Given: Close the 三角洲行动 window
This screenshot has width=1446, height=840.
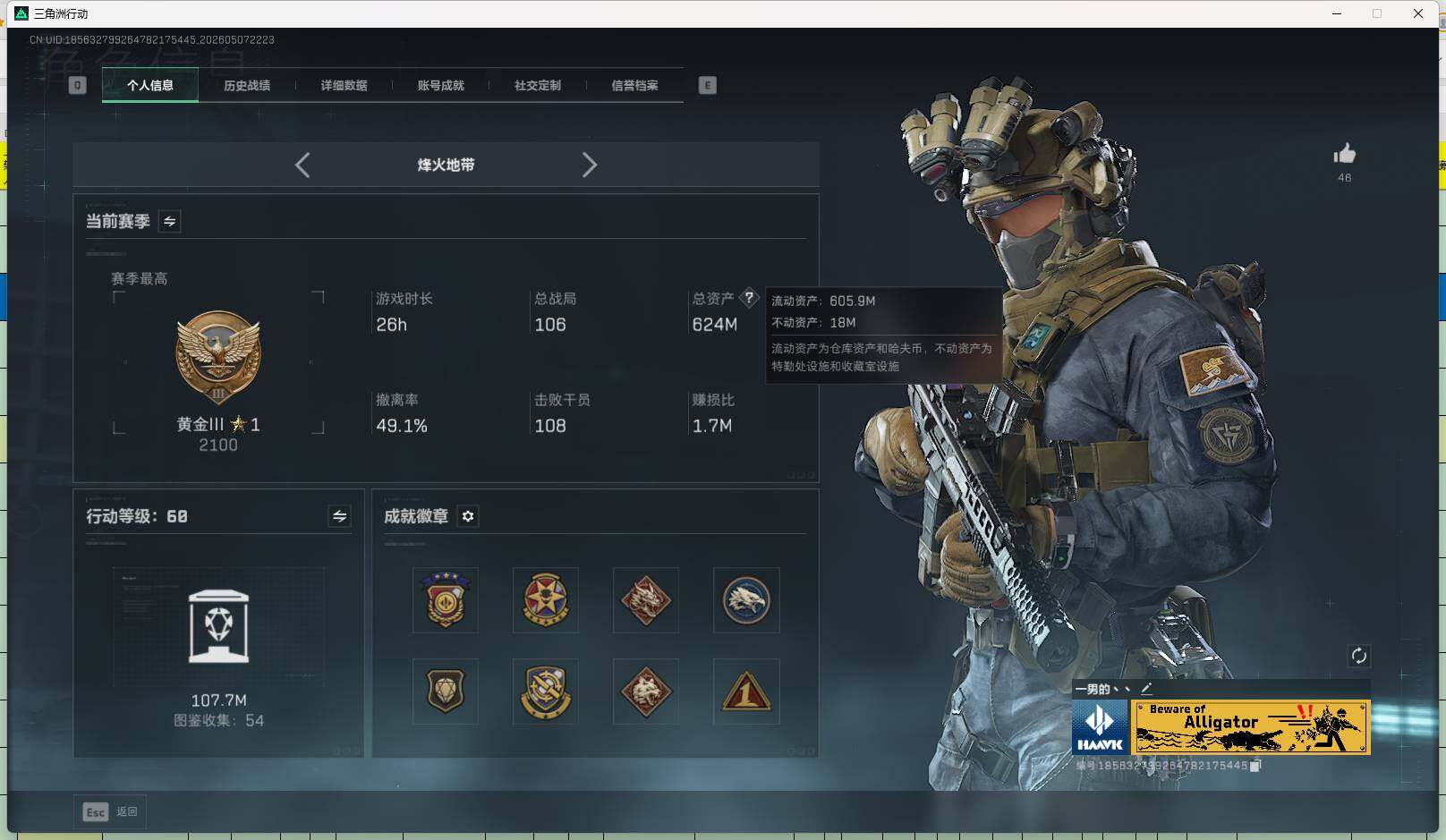Looking at the screenshot, I should pos(1418,13).
